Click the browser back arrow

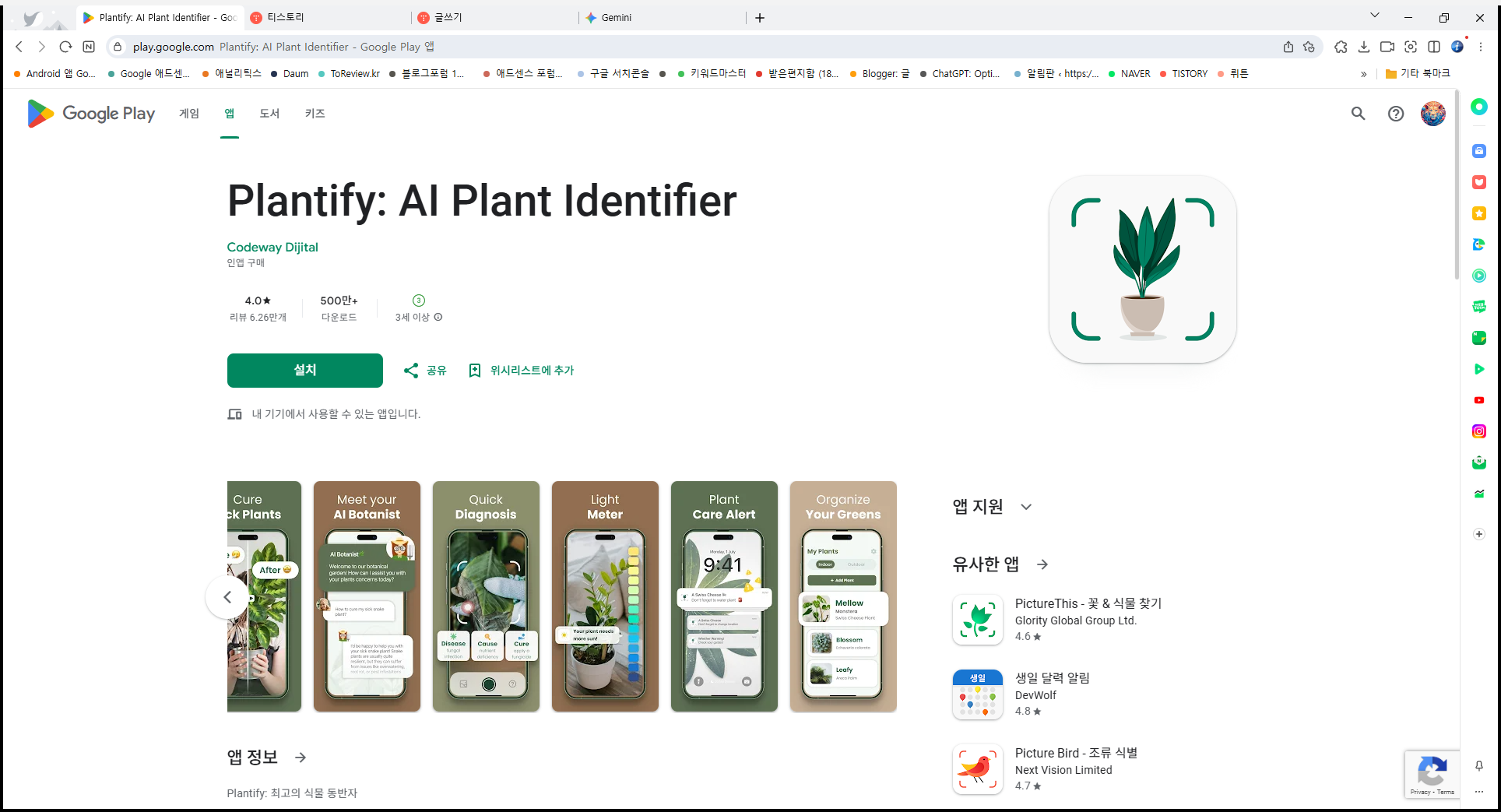pos(19,47)
